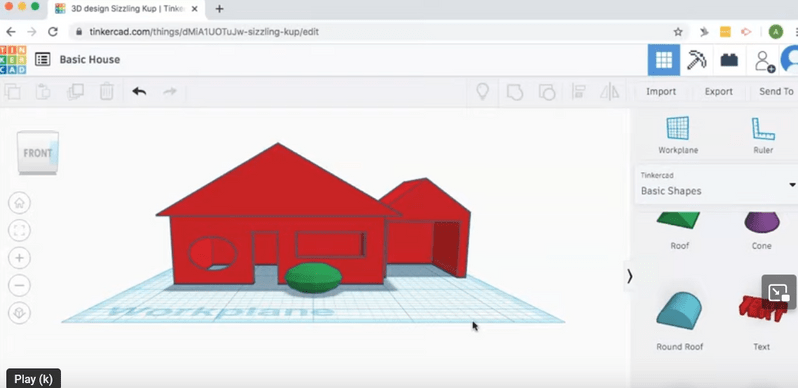Collapse the shapes panel with chevron

pyautogui.click(x=630, y=276)
